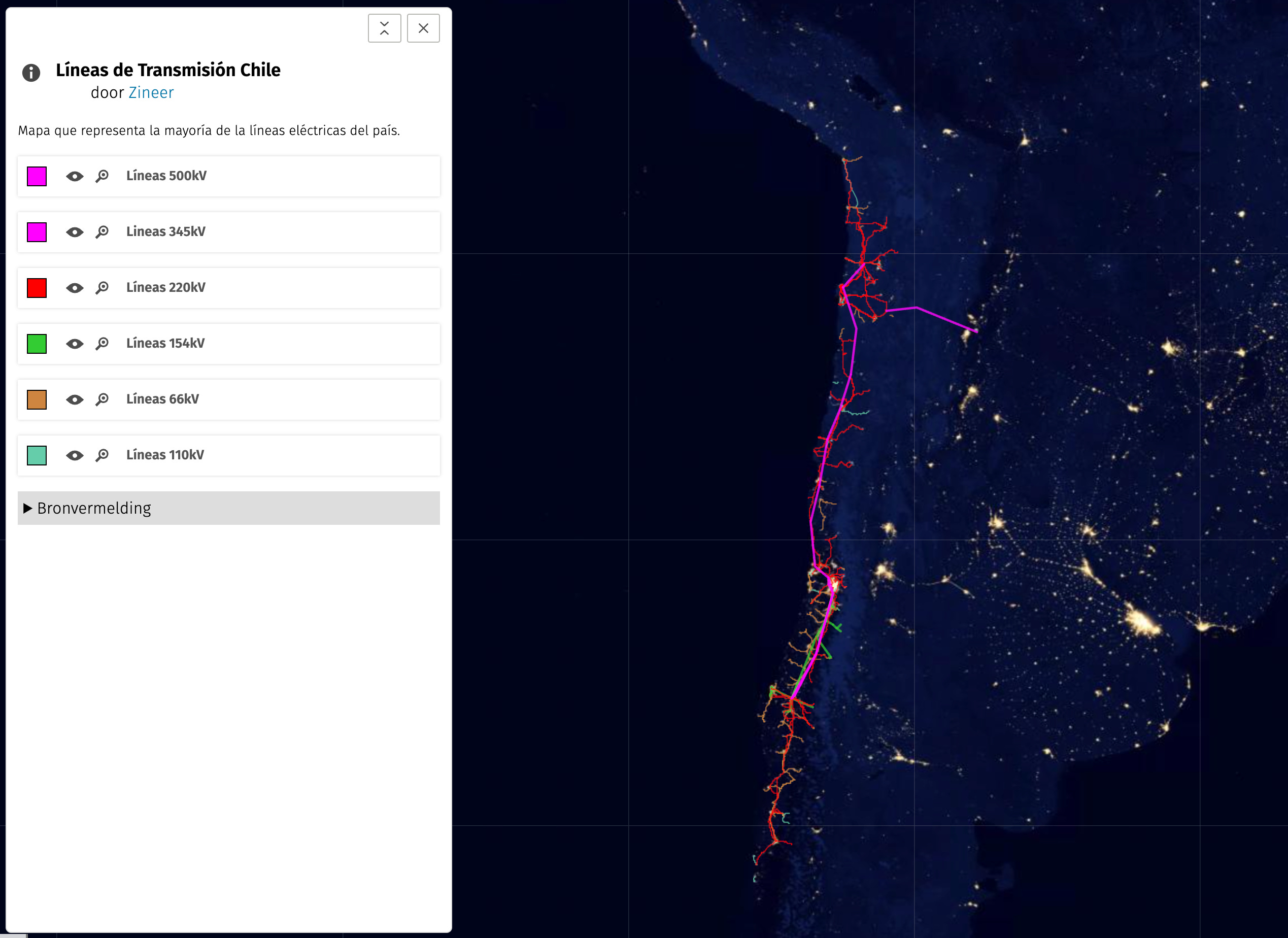Image resolution: width=1288 pixels, height=938 pixels.
Task: Click the red Líneas 220kV color swatch
Action: click(x=37, y=288)
